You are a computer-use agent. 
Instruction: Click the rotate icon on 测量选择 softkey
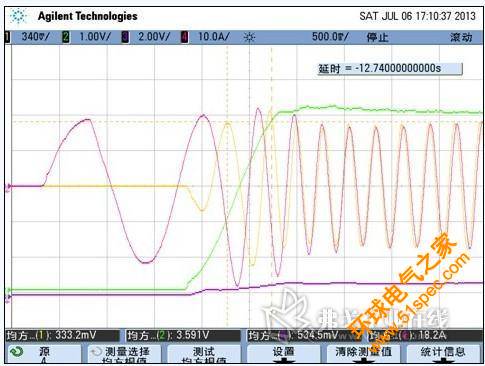click(x=96, y=351)
